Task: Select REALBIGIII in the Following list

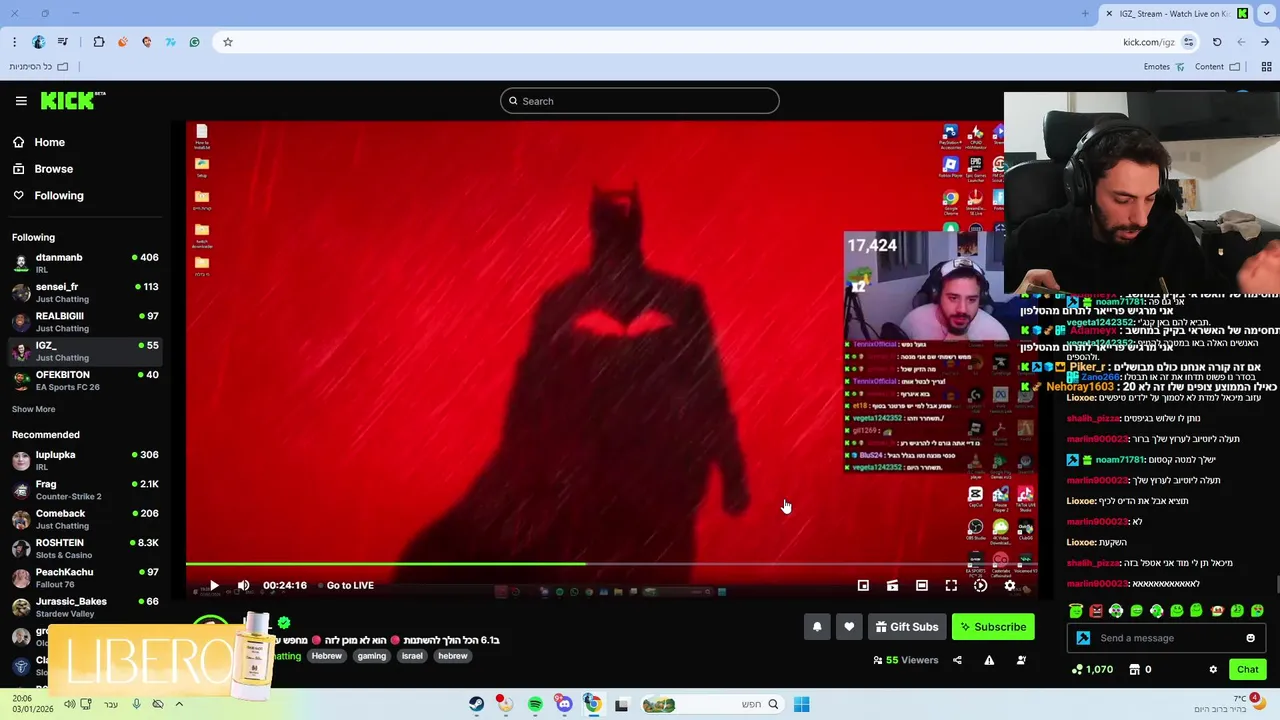Action: click(85, 322)
